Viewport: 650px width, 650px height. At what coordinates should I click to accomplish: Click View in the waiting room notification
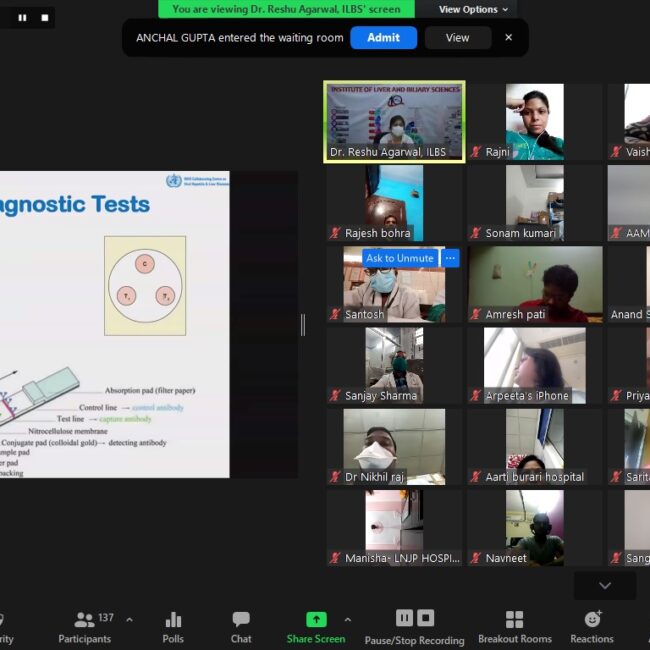[x=457, y=37]
